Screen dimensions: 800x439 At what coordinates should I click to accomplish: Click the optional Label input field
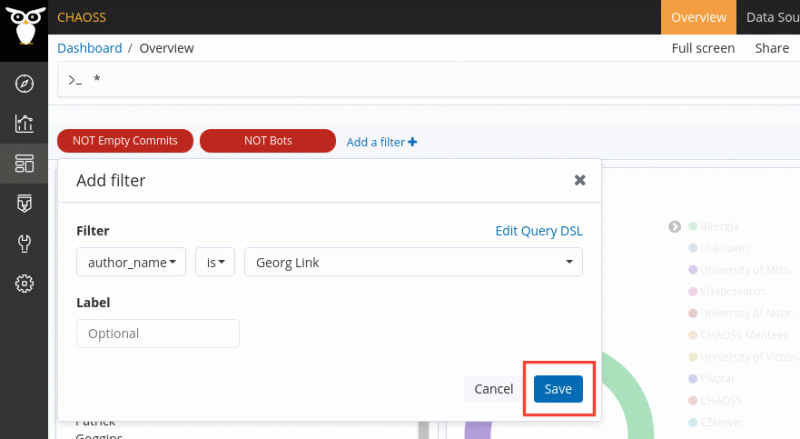point(158,333)
